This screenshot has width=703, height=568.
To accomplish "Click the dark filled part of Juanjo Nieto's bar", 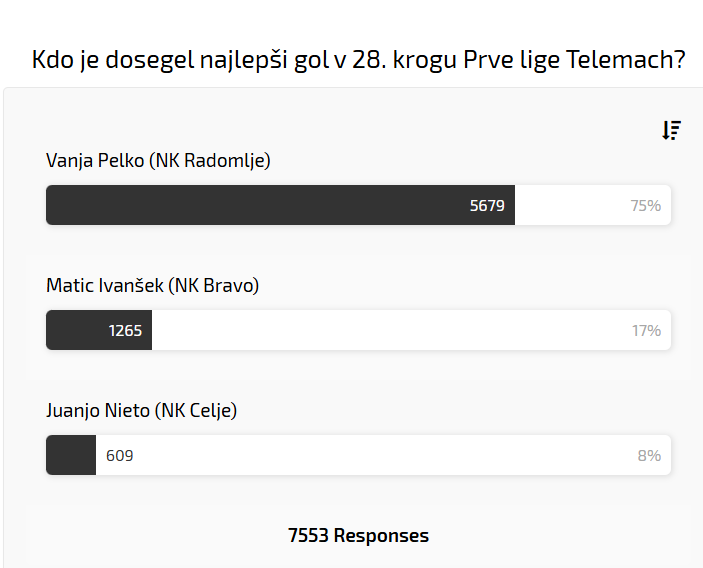I will tap(70, 455).
